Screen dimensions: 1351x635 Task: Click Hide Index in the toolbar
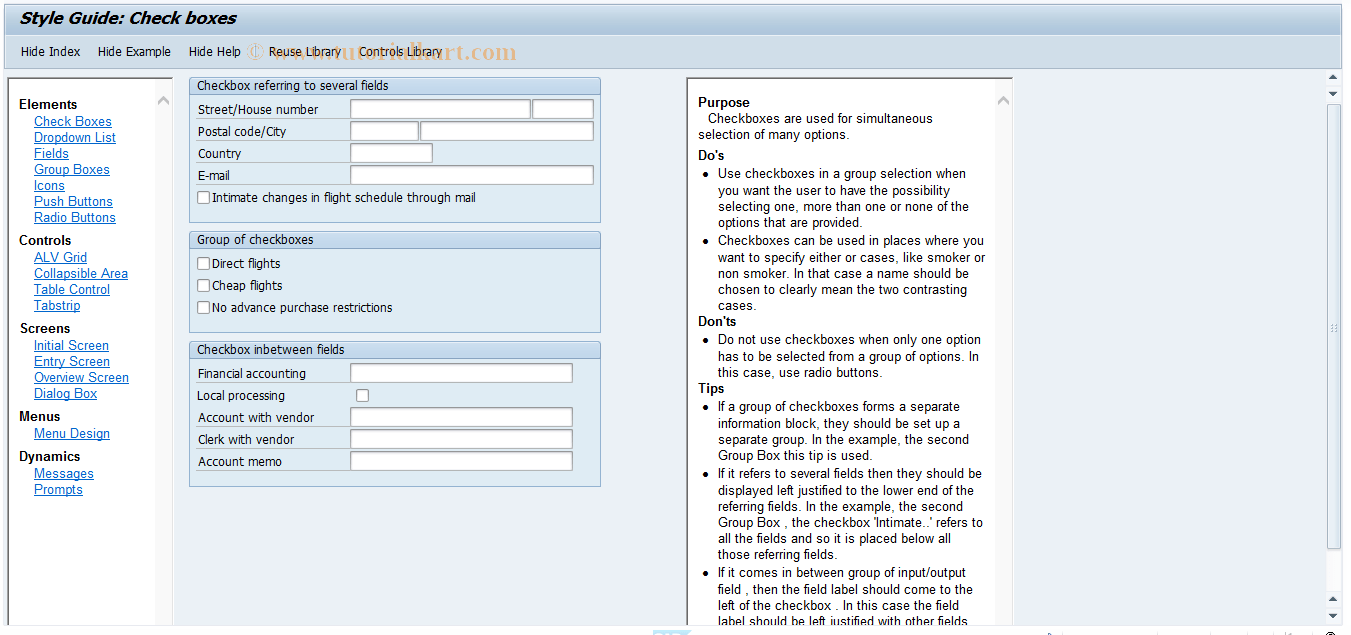click(50, 51)
